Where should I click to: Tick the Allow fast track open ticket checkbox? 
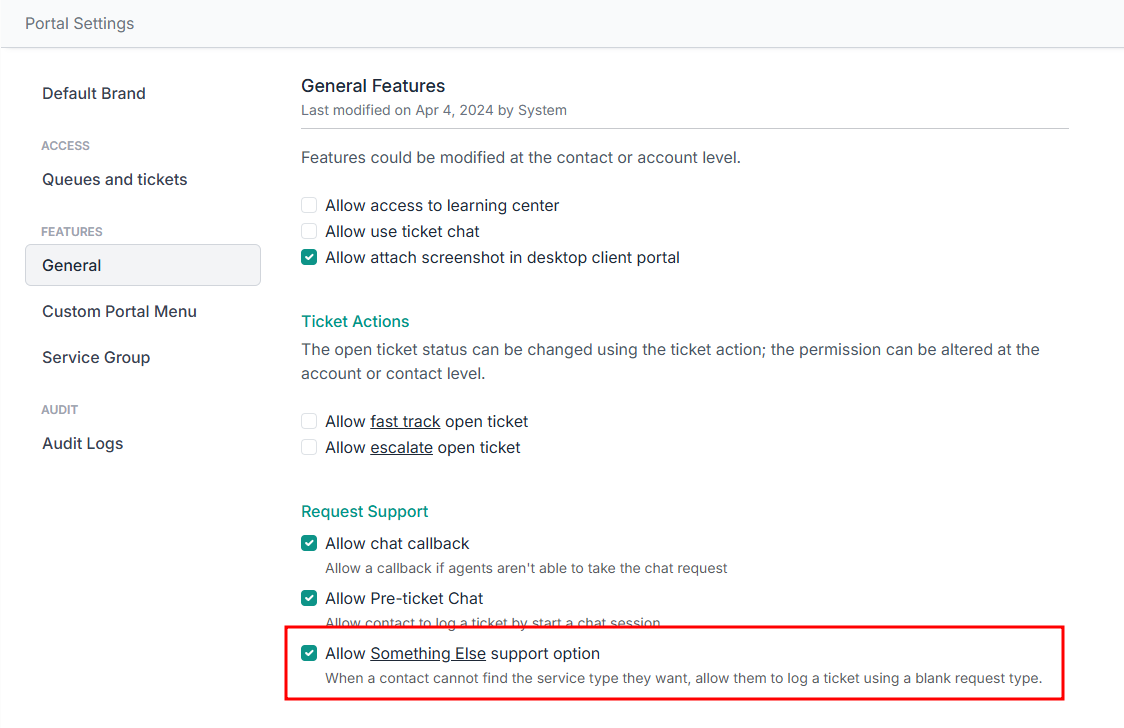[309, 421]
